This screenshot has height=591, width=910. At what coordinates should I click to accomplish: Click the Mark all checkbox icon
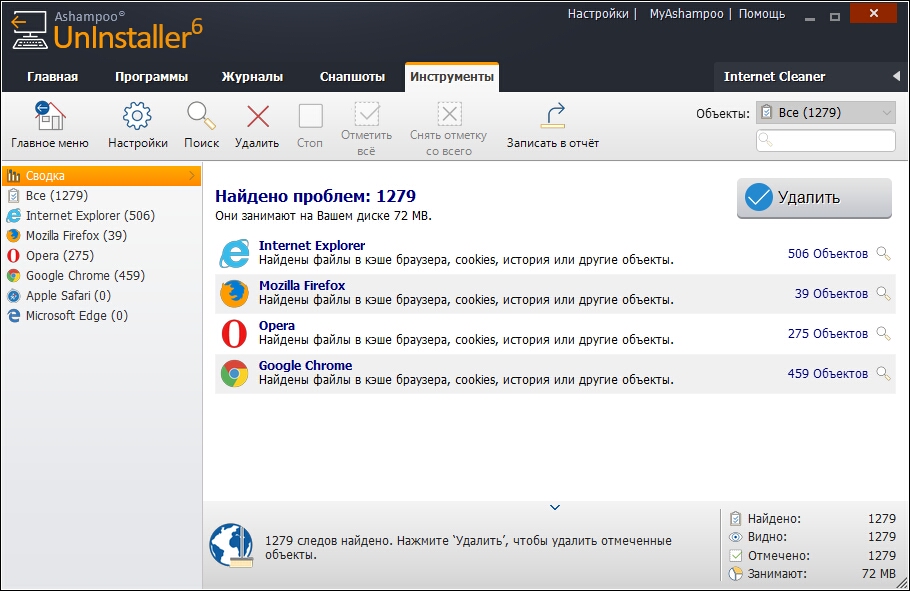click(x=368, y=114)
